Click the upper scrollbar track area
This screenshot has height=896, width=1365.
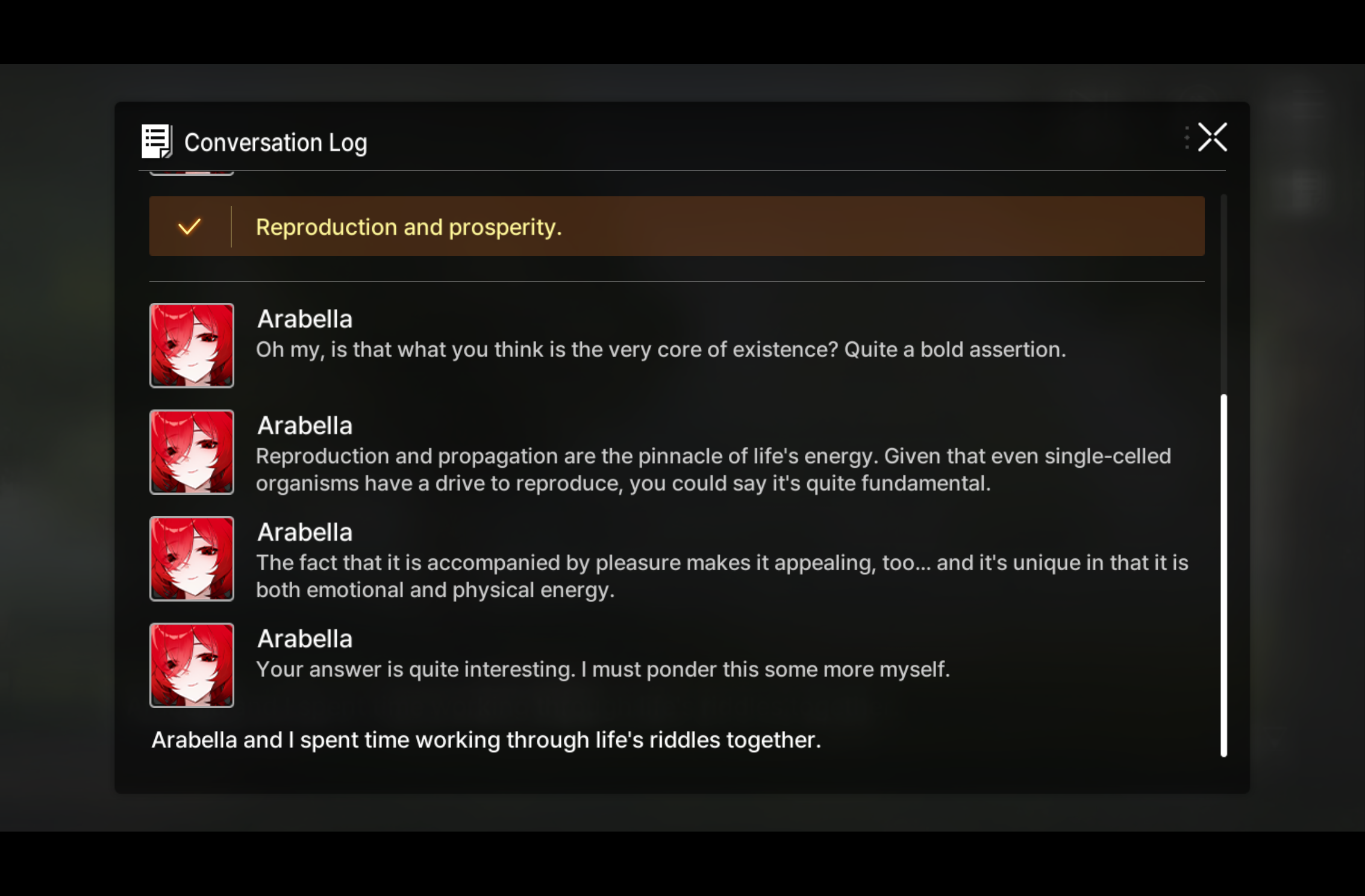coord(1223,294)
